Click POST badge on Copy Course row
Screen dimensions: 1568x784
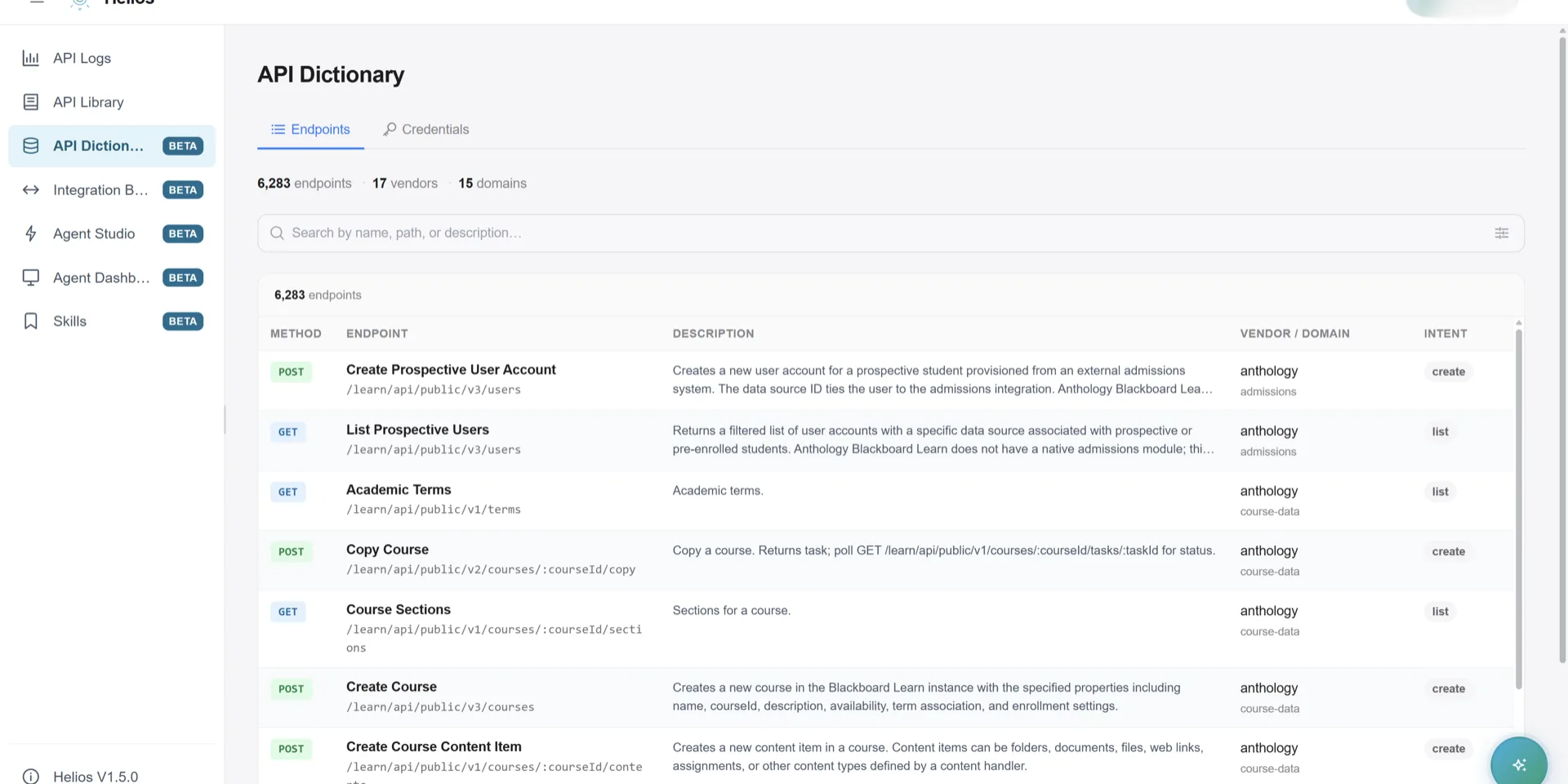point(291,552)
